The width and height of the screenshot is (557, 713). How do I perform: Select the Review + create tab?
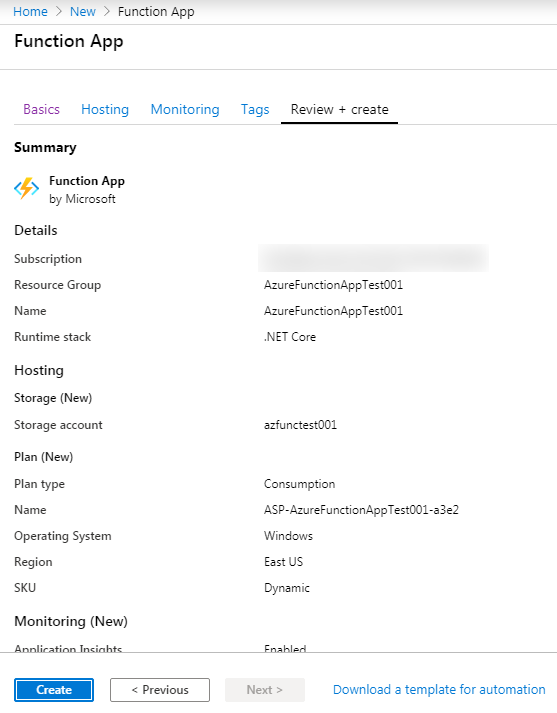340,110
